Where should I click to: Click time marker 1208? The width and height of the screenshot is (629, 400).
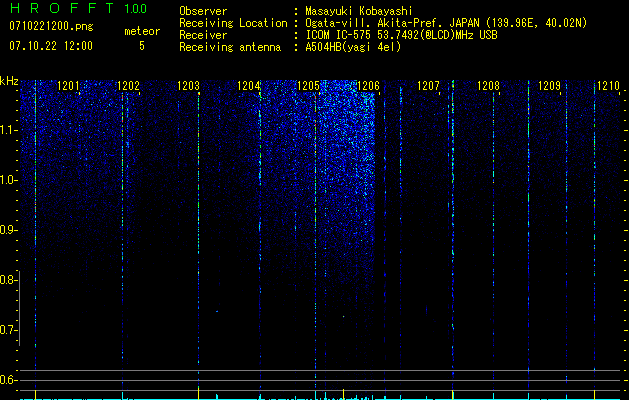(x=489, y=85)
